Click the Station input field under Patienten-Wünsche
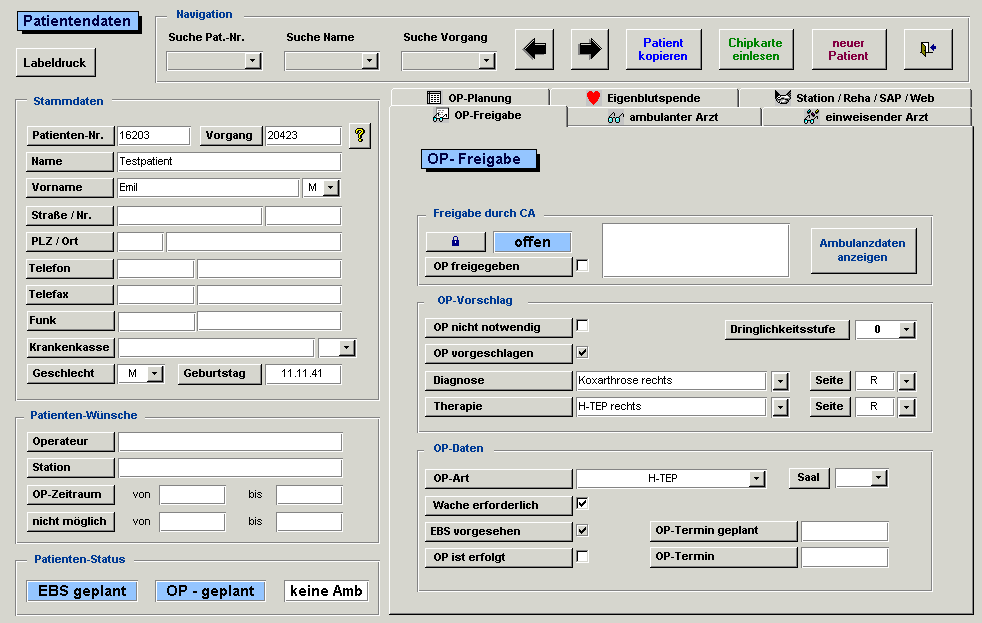The width and height of the screenshot is (982, 623). pyautogui.click(x=230, y=468)
